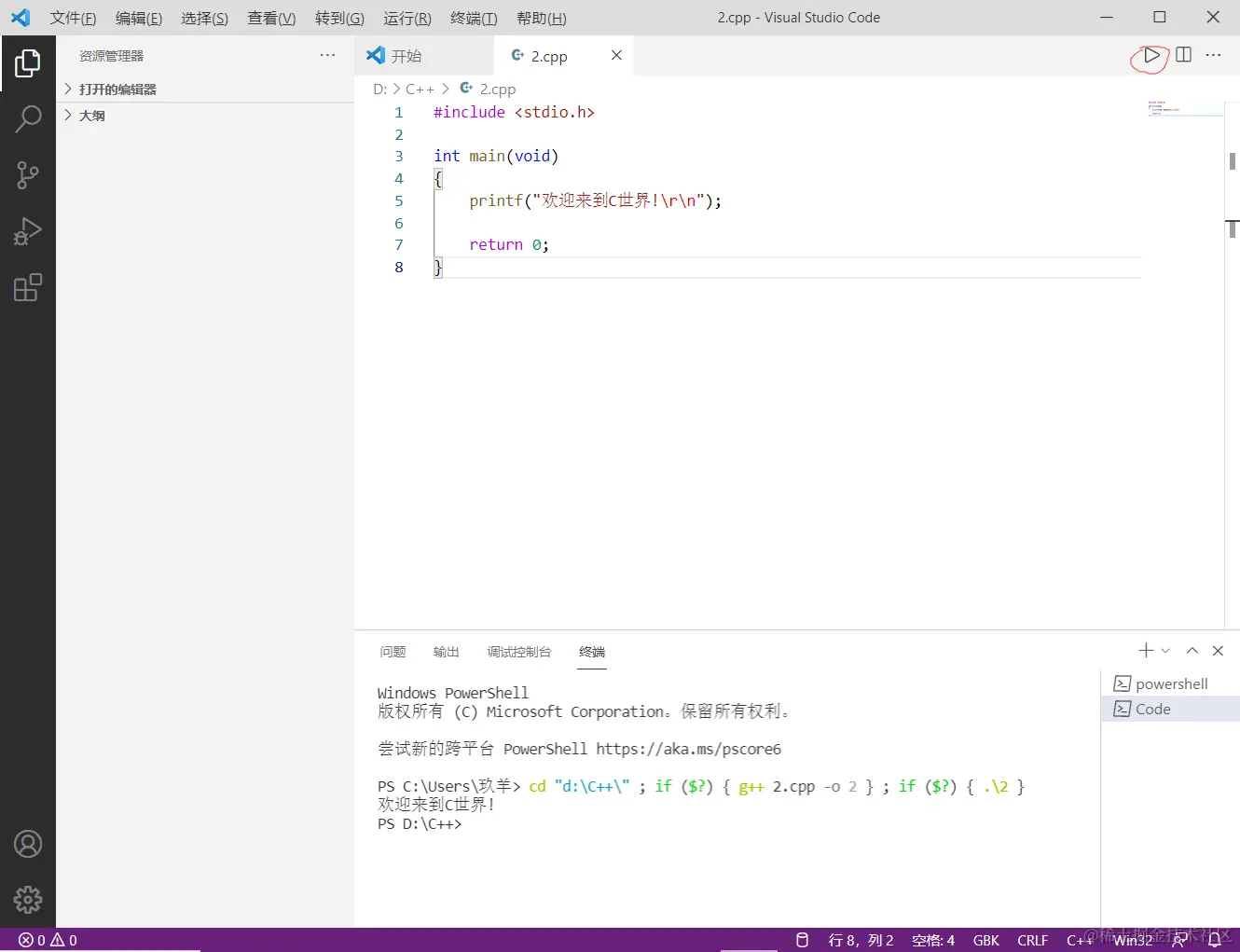This screenshot has height=952, width=1240.
Task: Maximize the terminal panel size
Action: coord(1192,651)
